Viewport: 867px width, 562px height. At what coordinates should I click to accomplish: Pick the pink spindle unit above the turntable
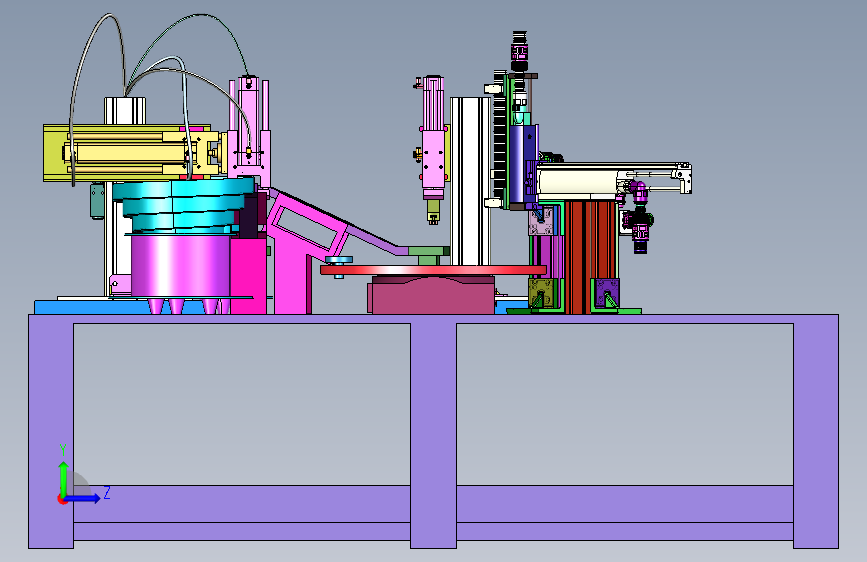433,138
